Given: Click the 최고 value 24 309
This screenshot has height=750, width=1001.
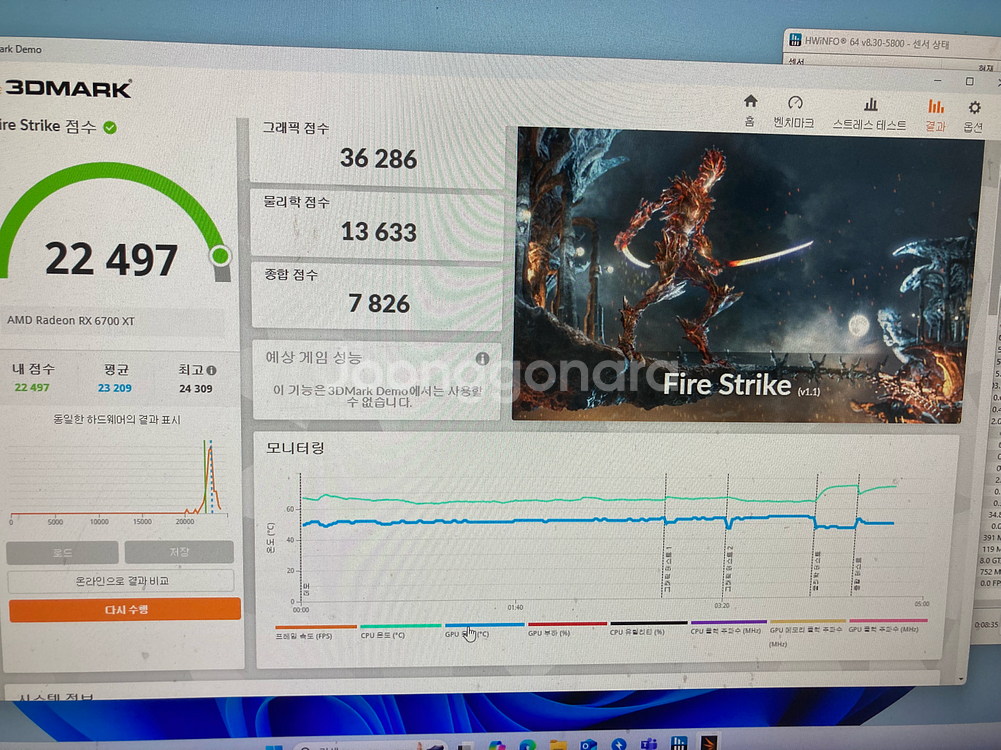Looking at the screenshot, I should coord(195,389).
